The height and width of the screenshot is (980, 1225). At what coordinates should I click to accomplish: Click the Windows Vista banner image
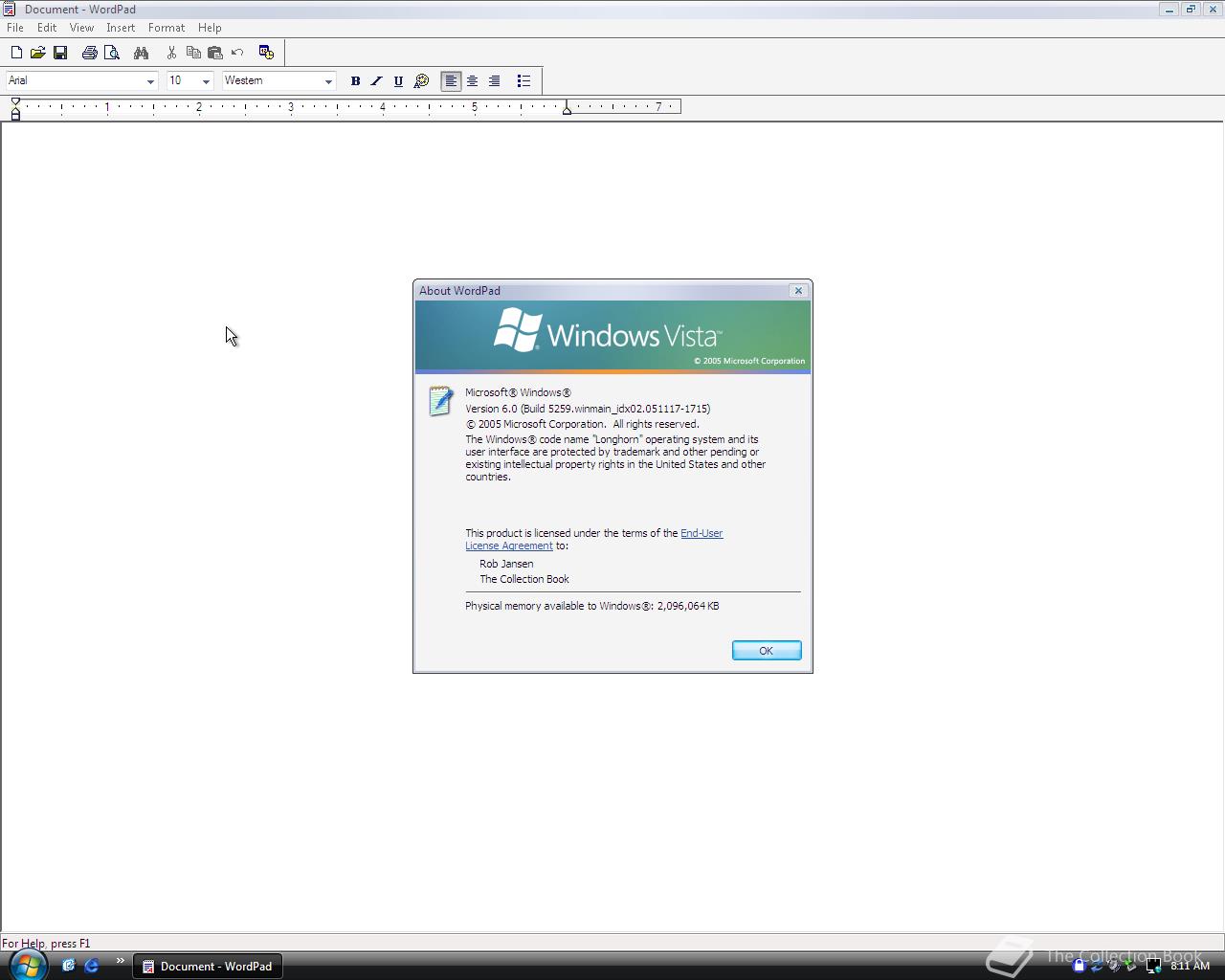pyautogui.click(x=612, y=336)
